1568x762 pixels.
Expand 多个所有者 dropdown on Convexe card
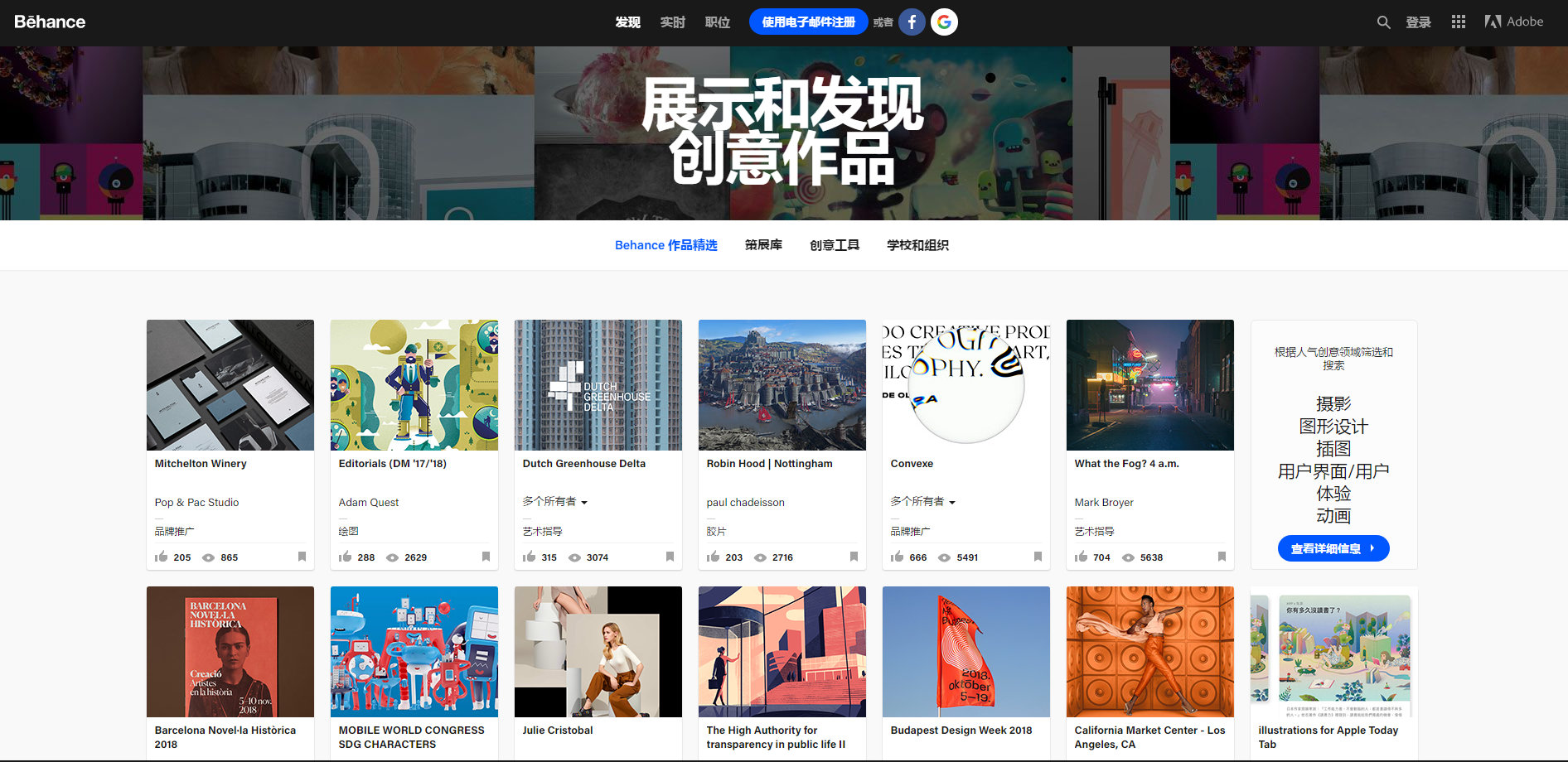click(x=952, y=502)
